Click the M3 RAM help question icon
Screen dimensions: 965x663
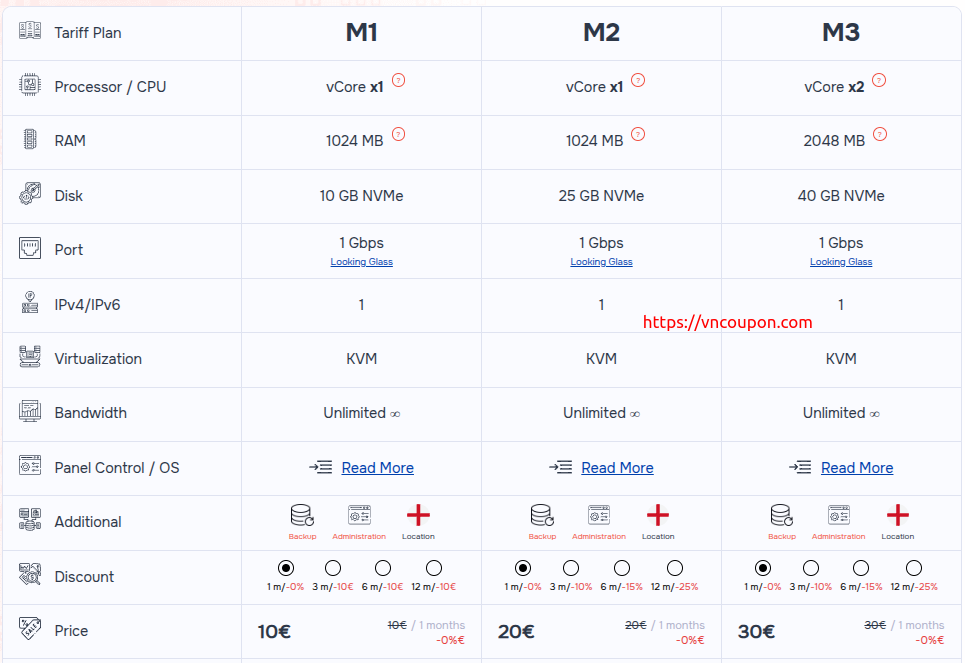(x=880, y=134)
